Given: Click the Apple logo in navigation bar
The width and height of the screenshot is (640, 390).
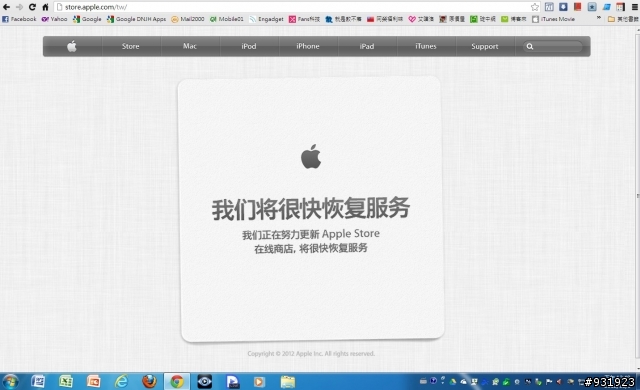Looking at the screenshot, I should click(72, 46).
